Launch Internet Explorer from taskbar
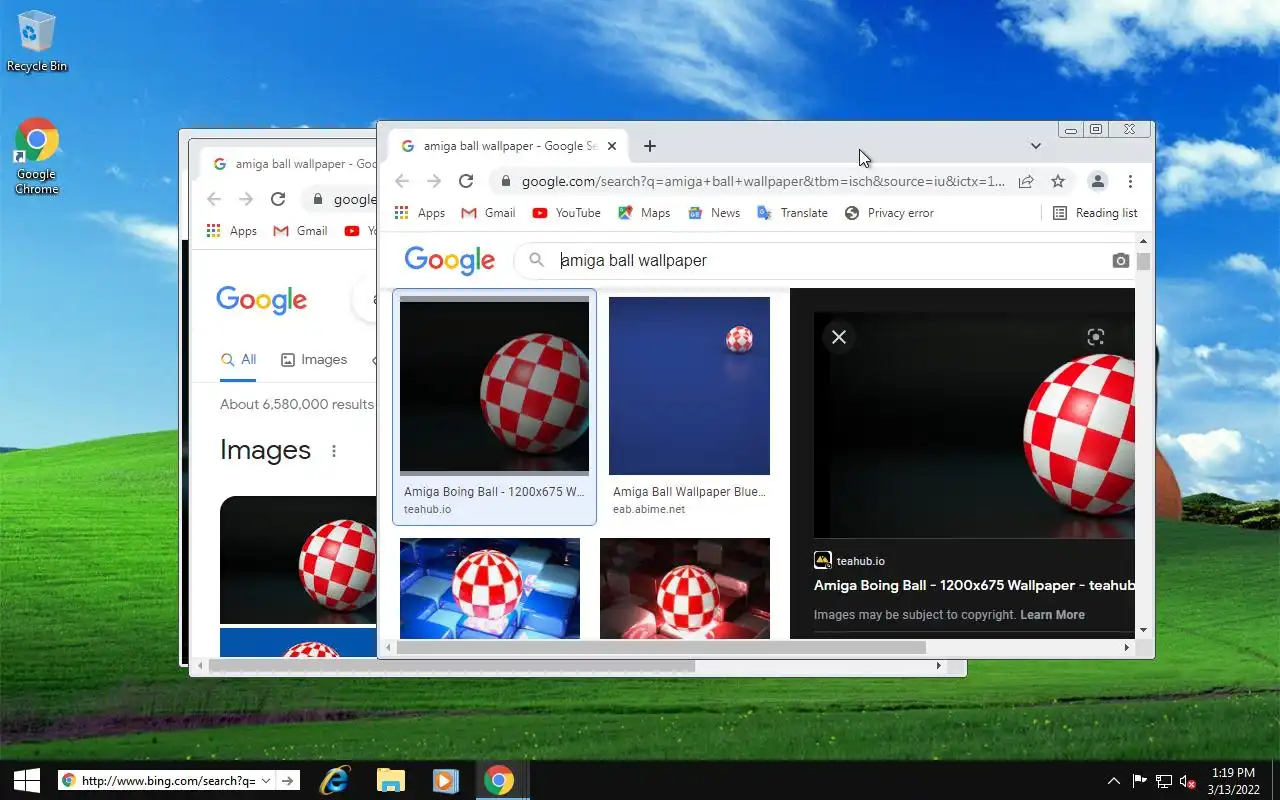This screenshot has height=800, width=1280. point(334,780)
